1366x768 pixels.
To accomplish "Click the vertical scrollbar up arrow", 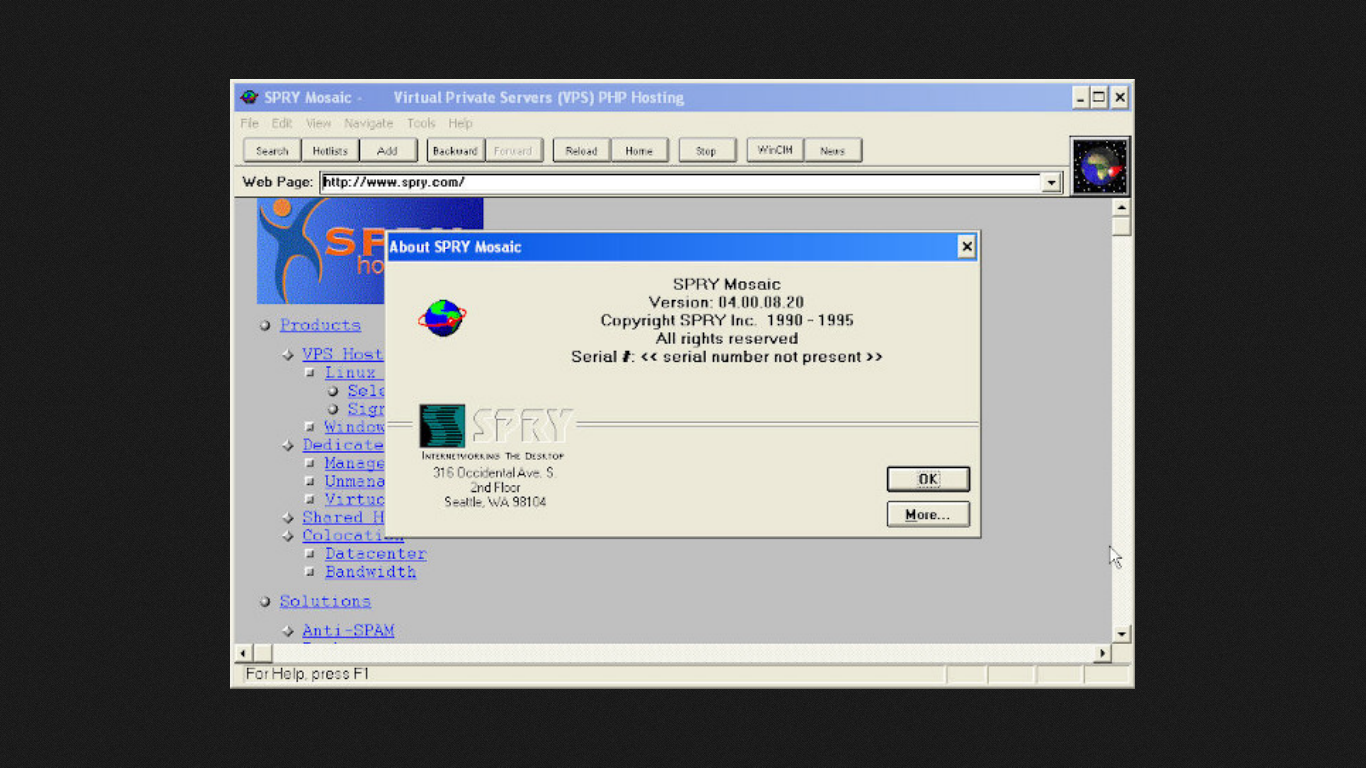I will [1121, 207].
